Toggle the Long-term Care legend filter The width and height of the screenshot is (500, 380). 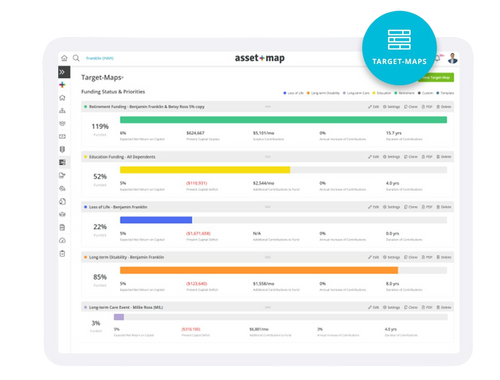pos(356,93)
